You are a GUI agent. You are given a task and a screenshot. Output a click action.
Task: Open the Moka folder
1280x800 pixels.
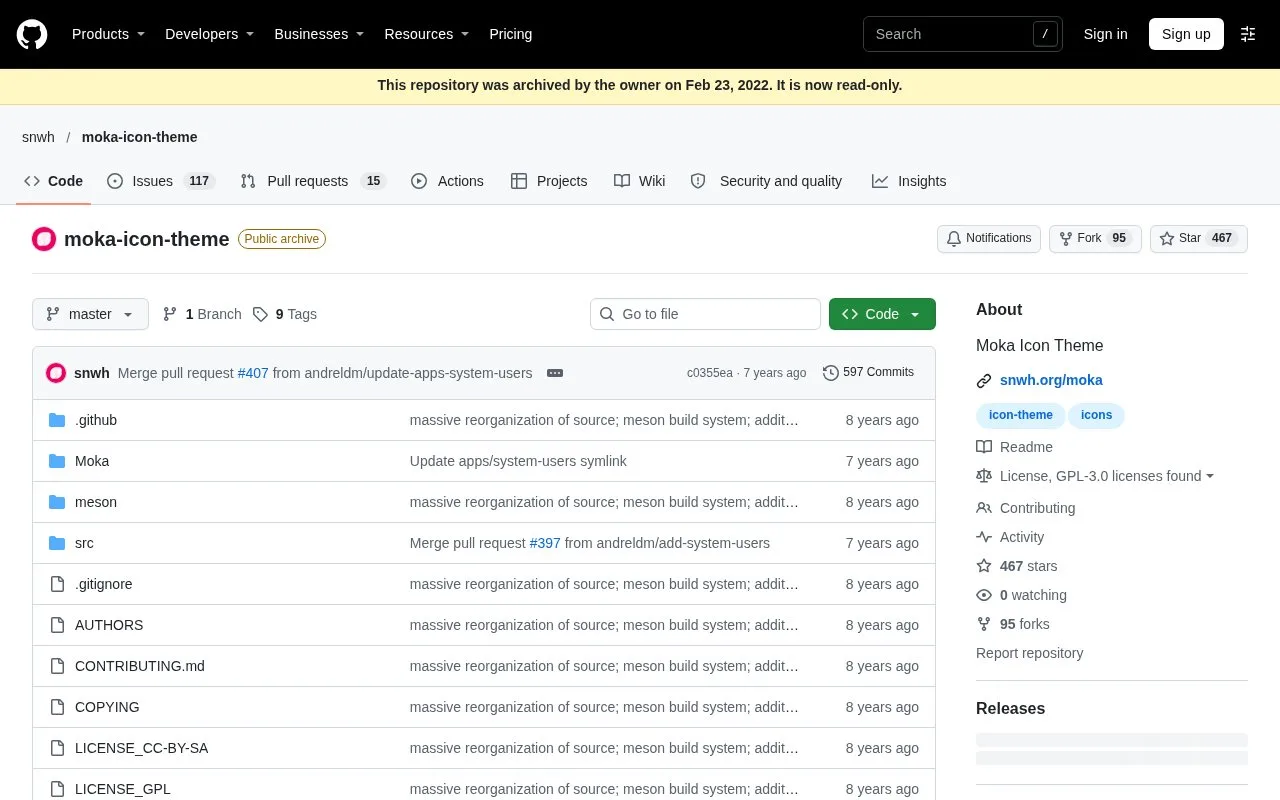coord(92,461)
